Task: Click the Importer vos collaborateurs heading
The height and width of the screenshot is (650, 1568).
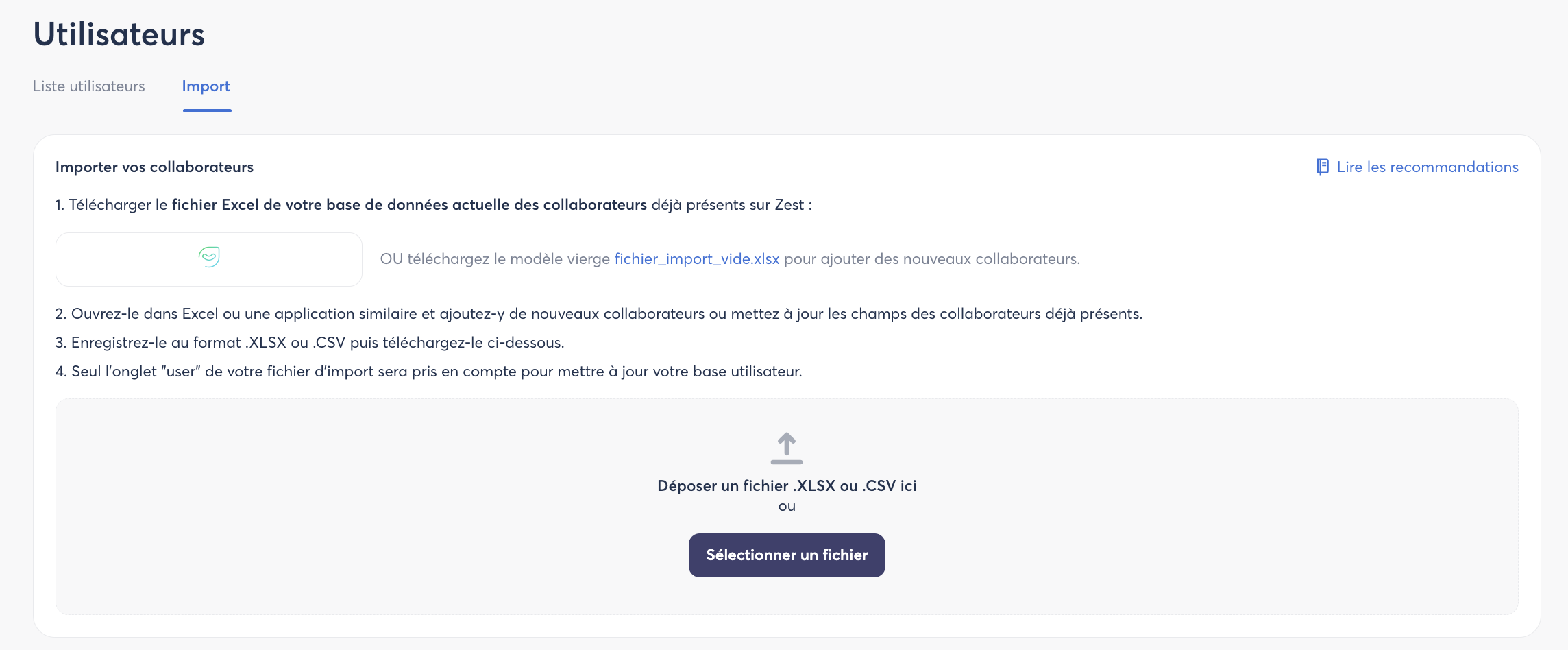Action: [154, 167]
